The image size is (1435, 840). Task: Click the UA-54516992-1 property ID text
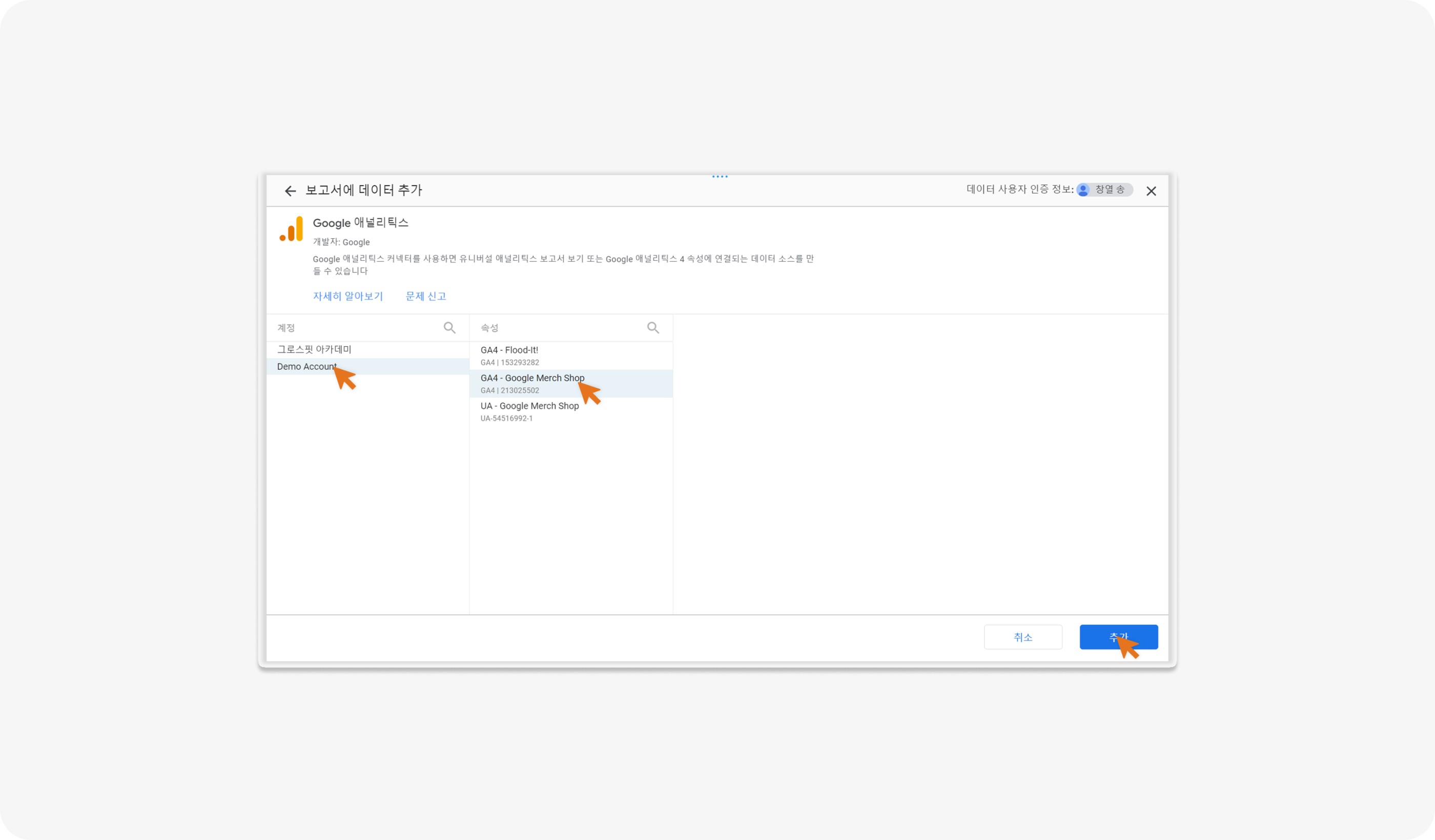pos(506,418)
